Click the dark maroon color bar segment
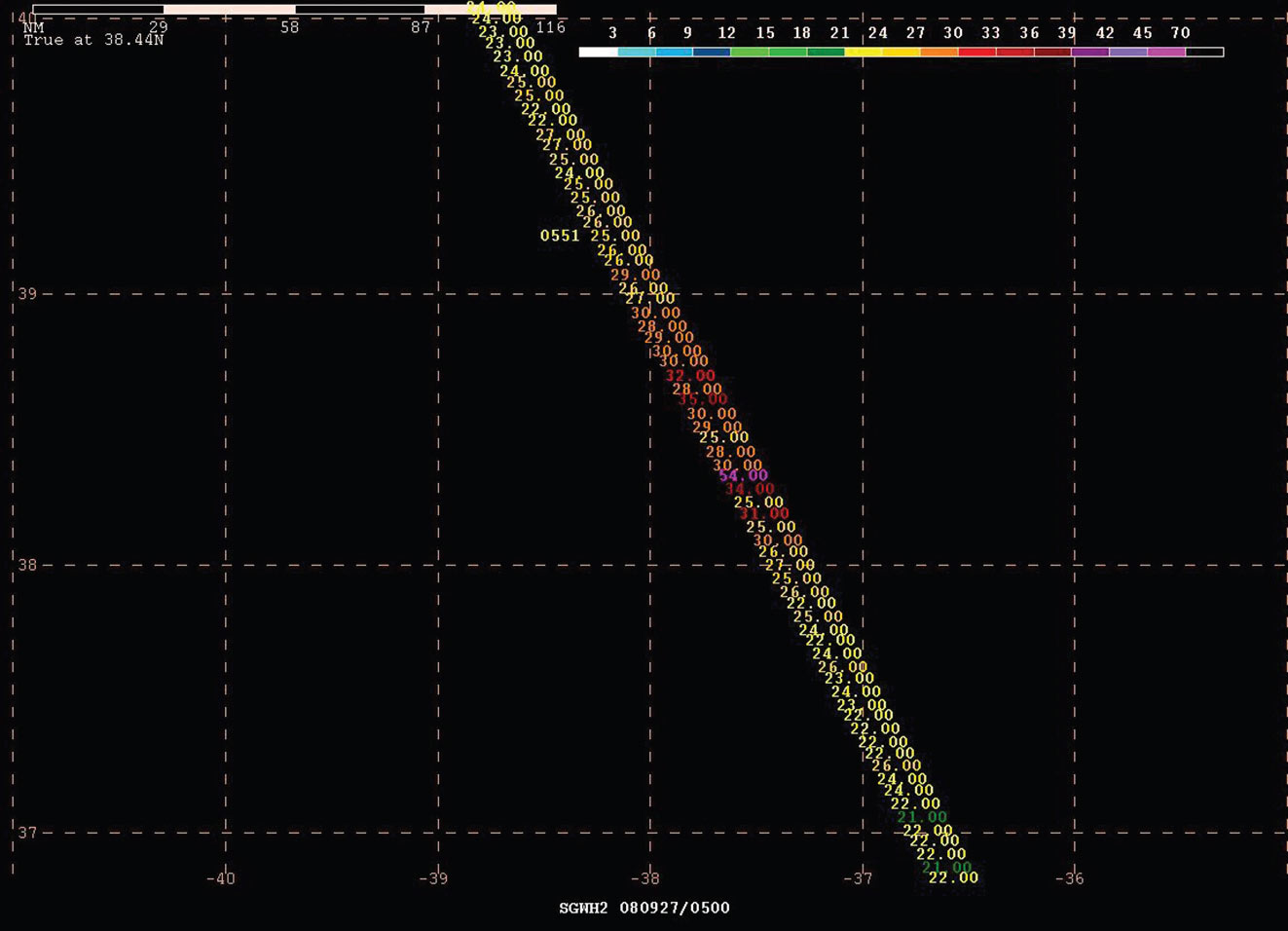This screenshot has width=1288, height=931. click(1052, 52)
